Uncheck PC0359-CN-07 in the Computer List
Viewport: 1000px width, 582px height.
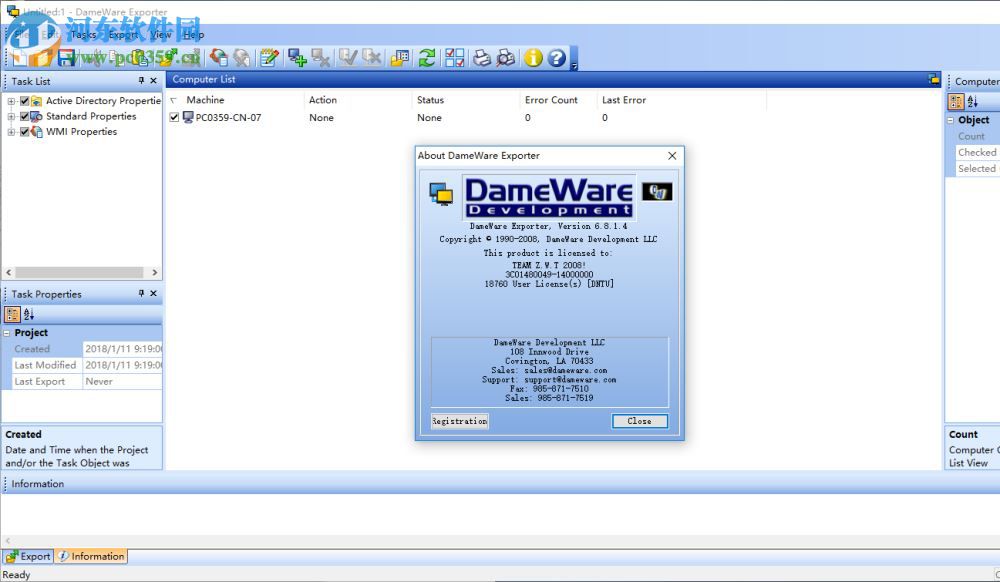[x=174, y=117]
